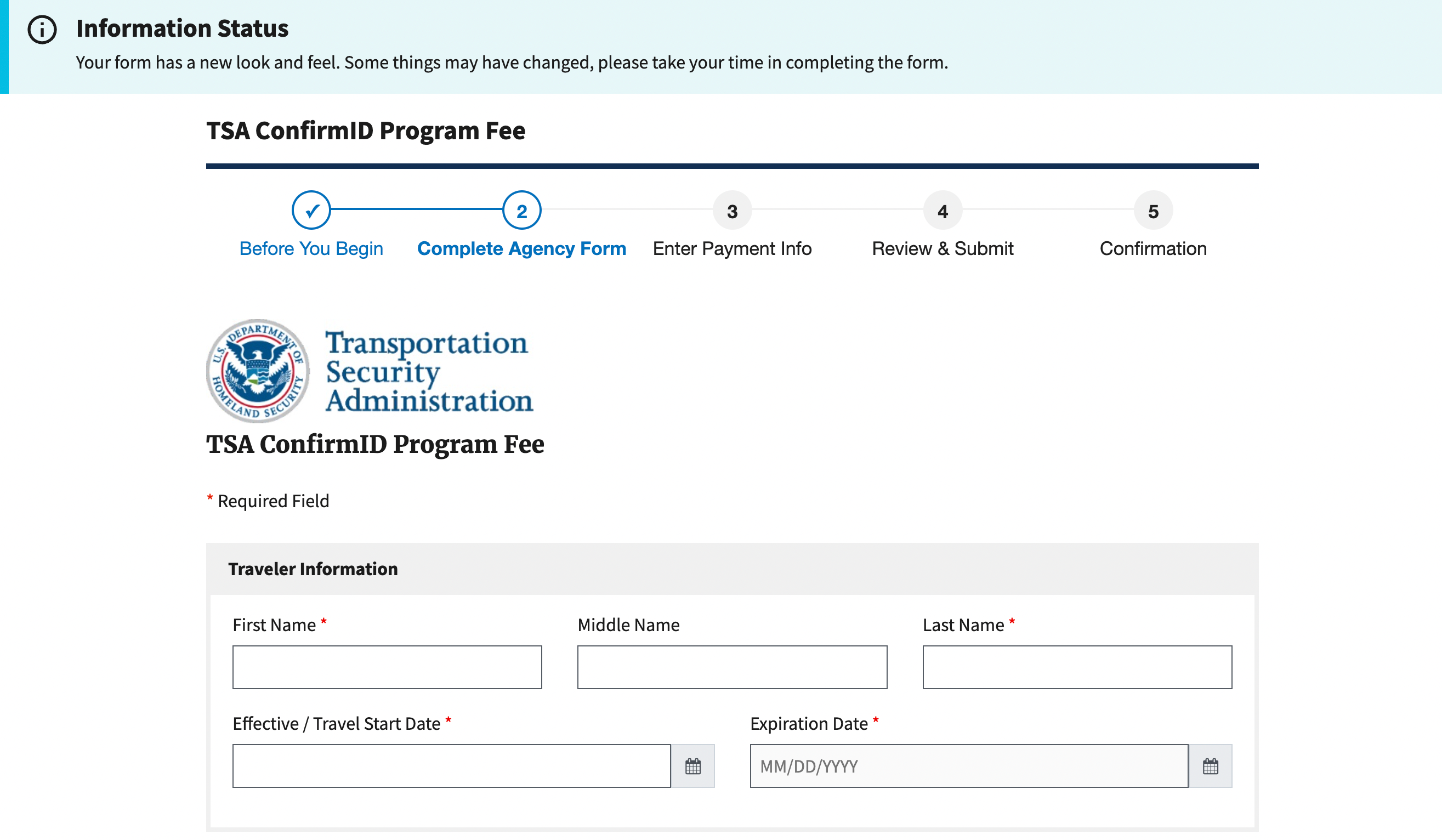The image size is (1442, 840).
Task: Open the Expiration Date calendar picker
Action: [1210, 765]
